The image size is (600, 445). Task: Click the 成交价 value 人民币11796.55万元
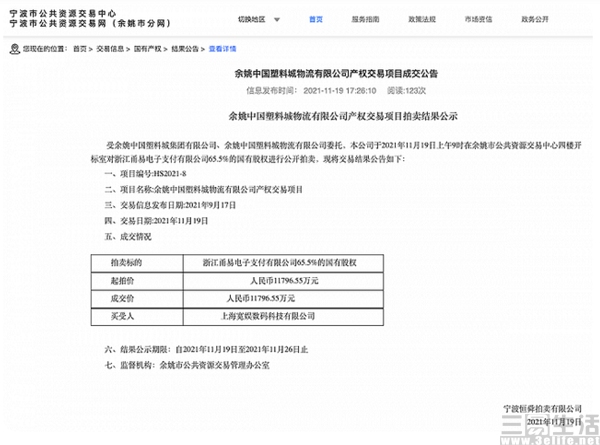click(x=283, y=298)
